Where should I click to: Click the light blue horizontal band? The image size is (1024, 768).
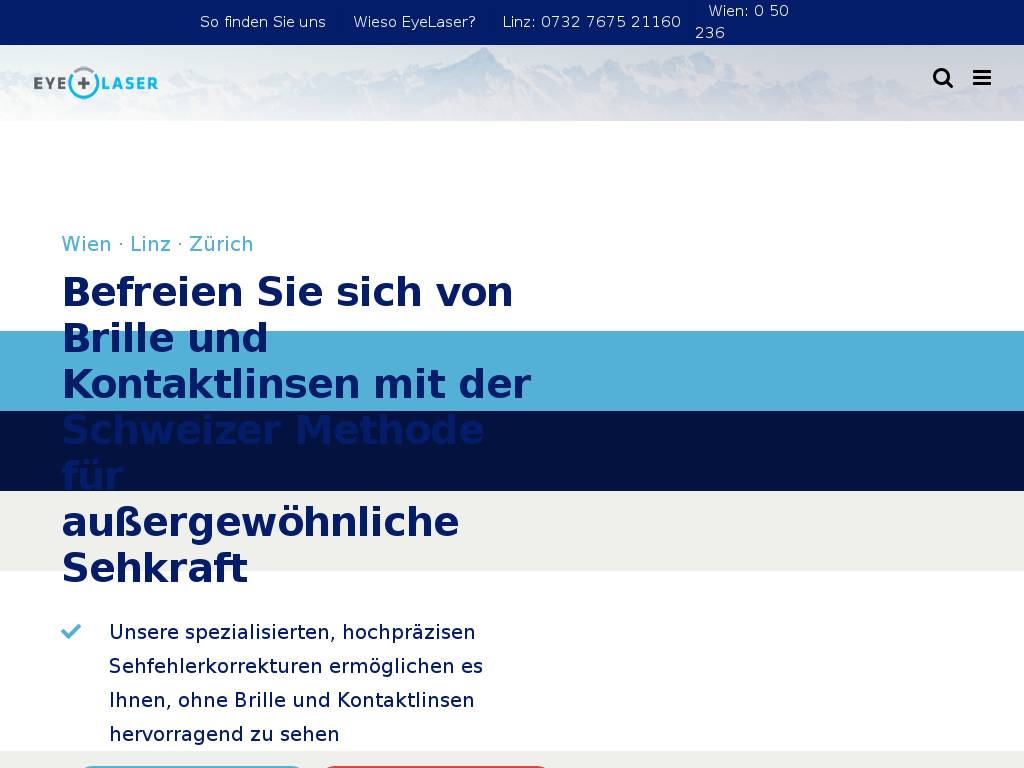point(780,370)
